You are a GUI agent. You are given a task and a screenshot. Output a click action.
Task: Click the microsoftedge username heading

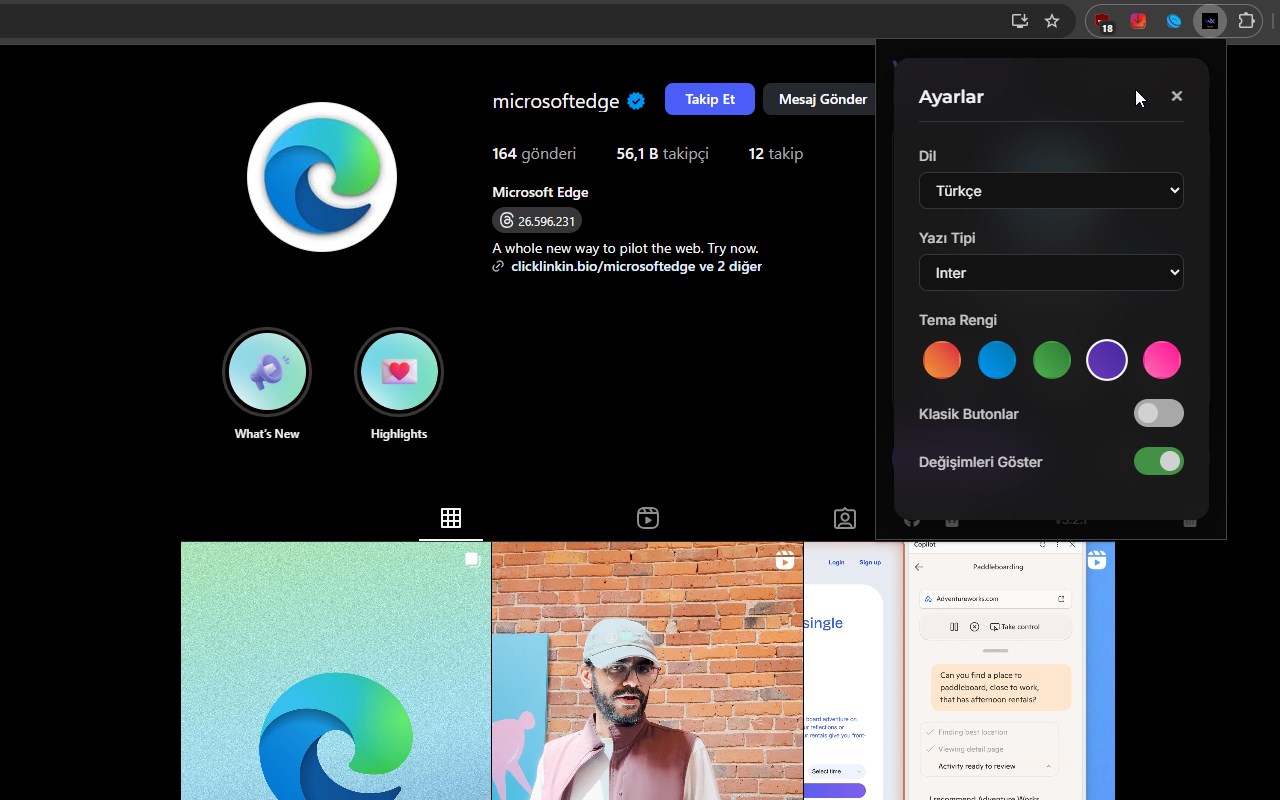(x=556, y=101)
